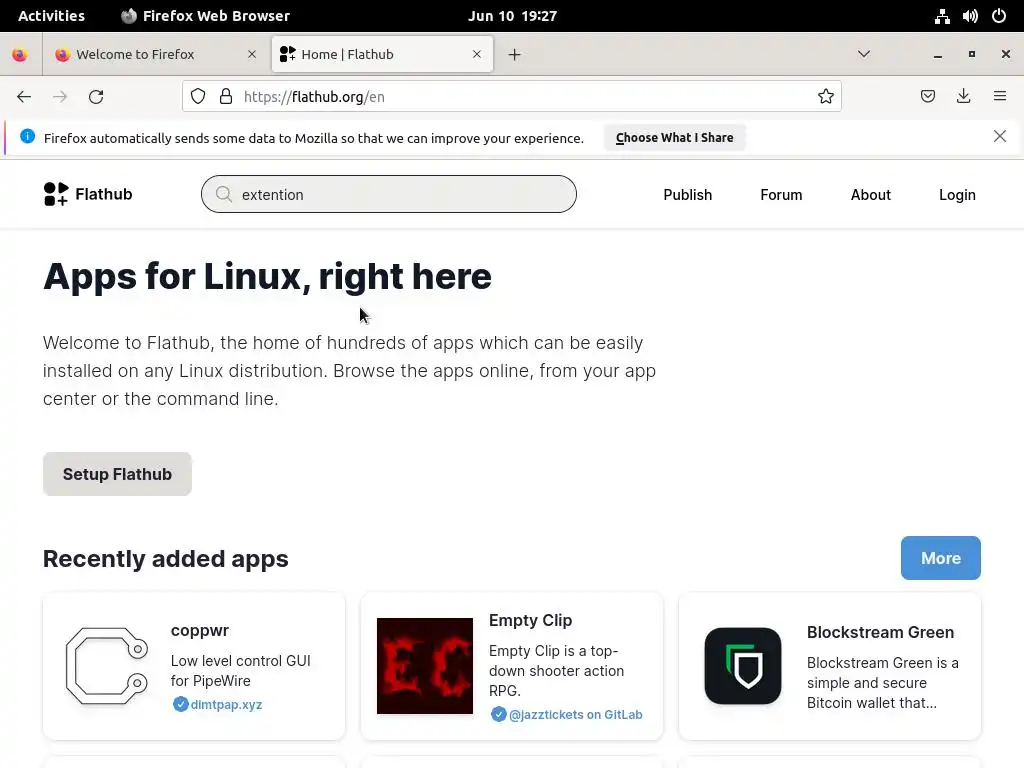This screenshot has width=1024, height=768.
Task: Click the Flathub logo
Action: [x=88, y=194]
